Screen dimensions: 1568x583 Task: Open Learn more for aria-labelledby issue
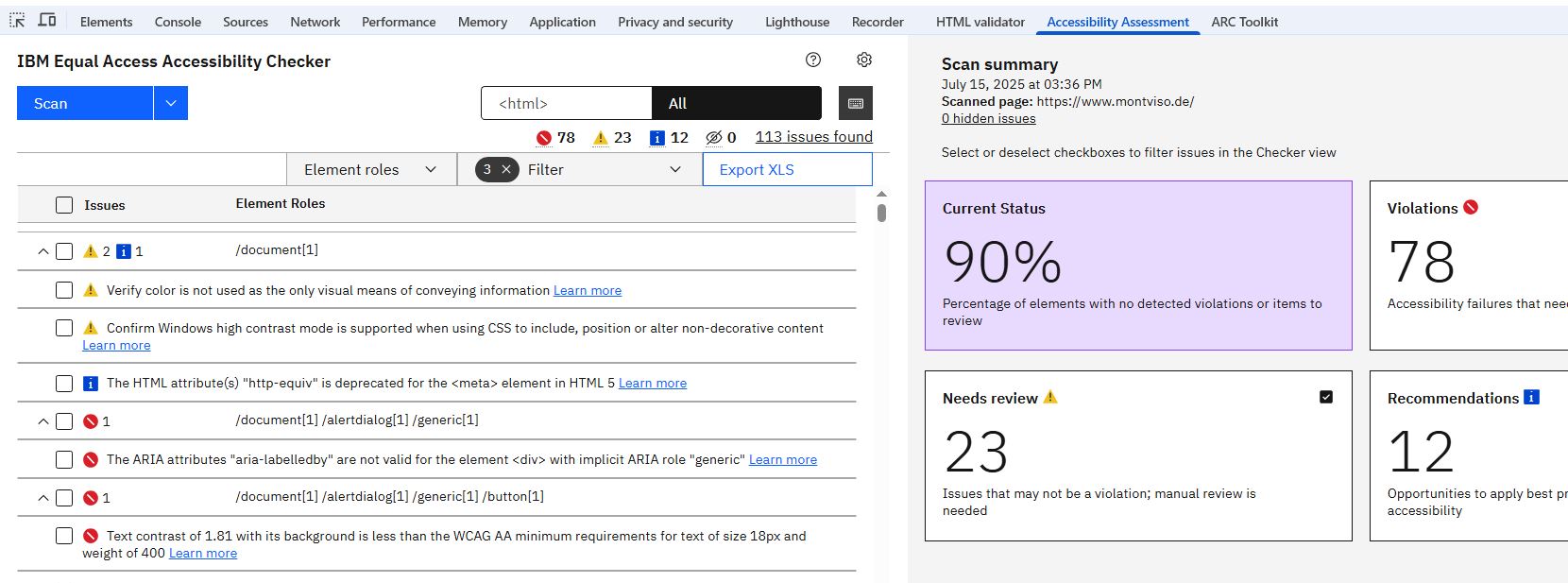coord(783,459)
